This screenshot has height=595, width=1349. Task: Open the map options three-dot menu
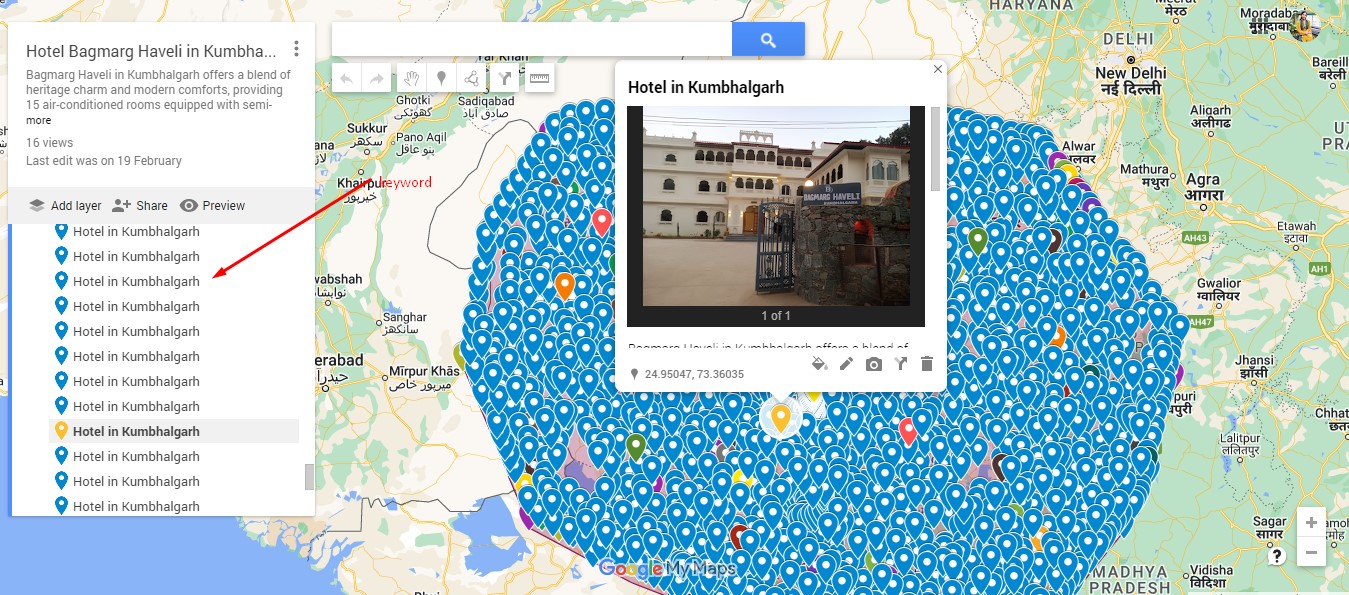[x=296, y=48]
